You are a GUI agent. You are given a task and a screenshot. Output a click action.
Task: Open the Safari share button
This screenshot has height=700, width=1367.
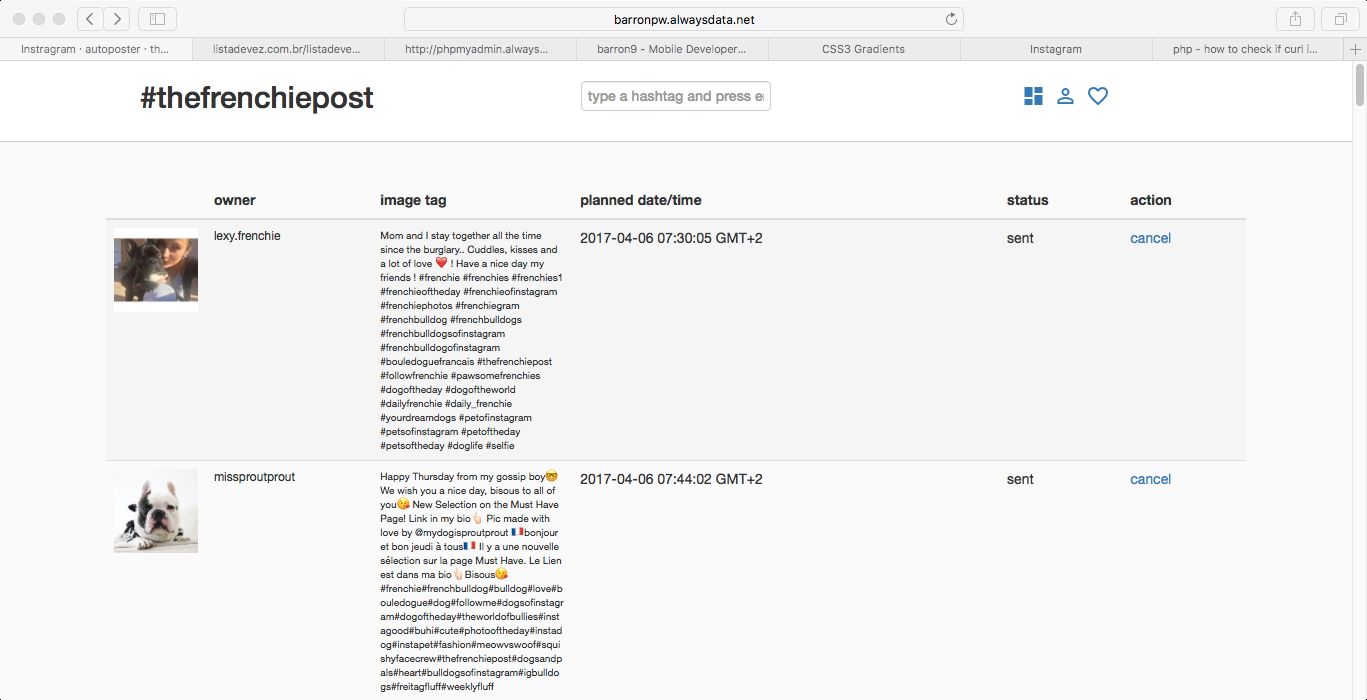tap(1295, 19)
